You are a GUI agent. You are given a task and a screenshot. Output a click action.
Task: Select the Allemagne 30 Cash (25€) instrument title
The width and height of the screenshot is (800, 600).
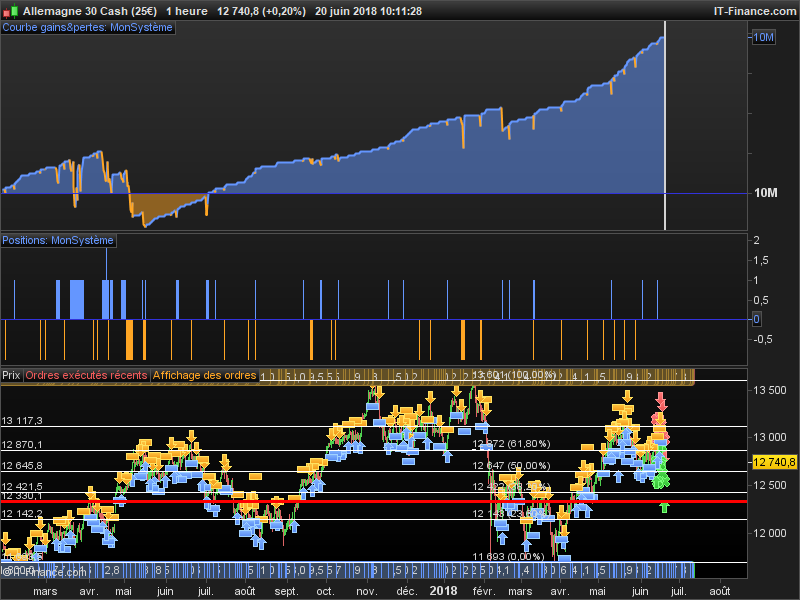[90, 11]
